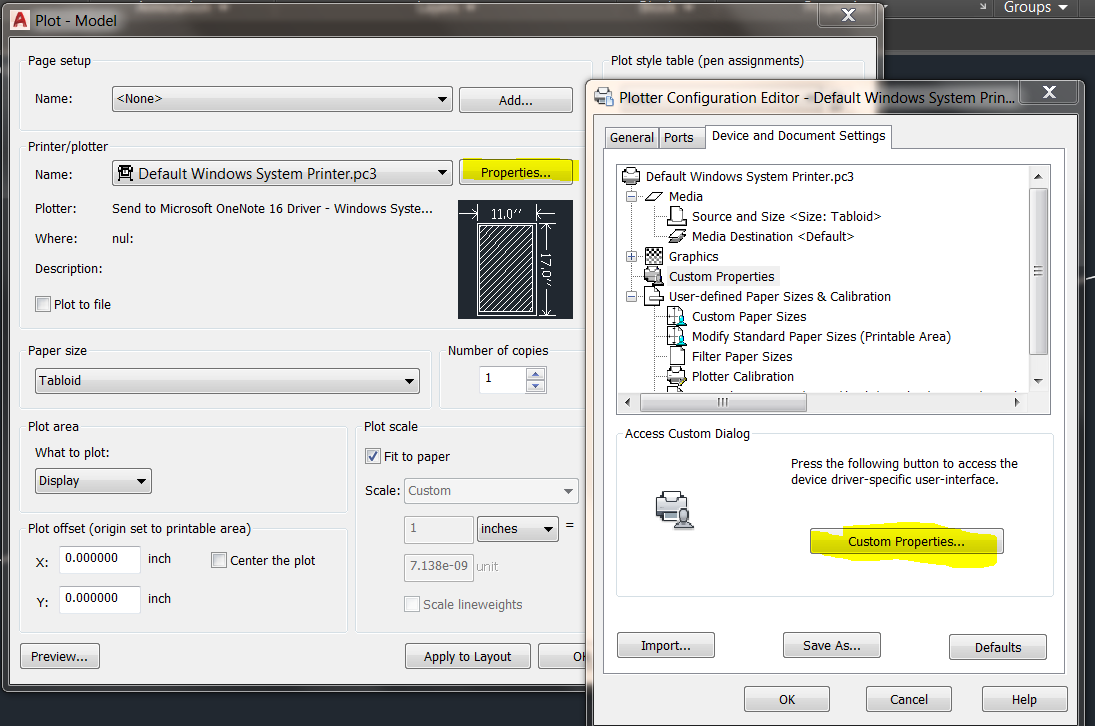Open the Scale Custom dropdown
The width and height of the screenshot is (1095, 726).
[492, 491]
